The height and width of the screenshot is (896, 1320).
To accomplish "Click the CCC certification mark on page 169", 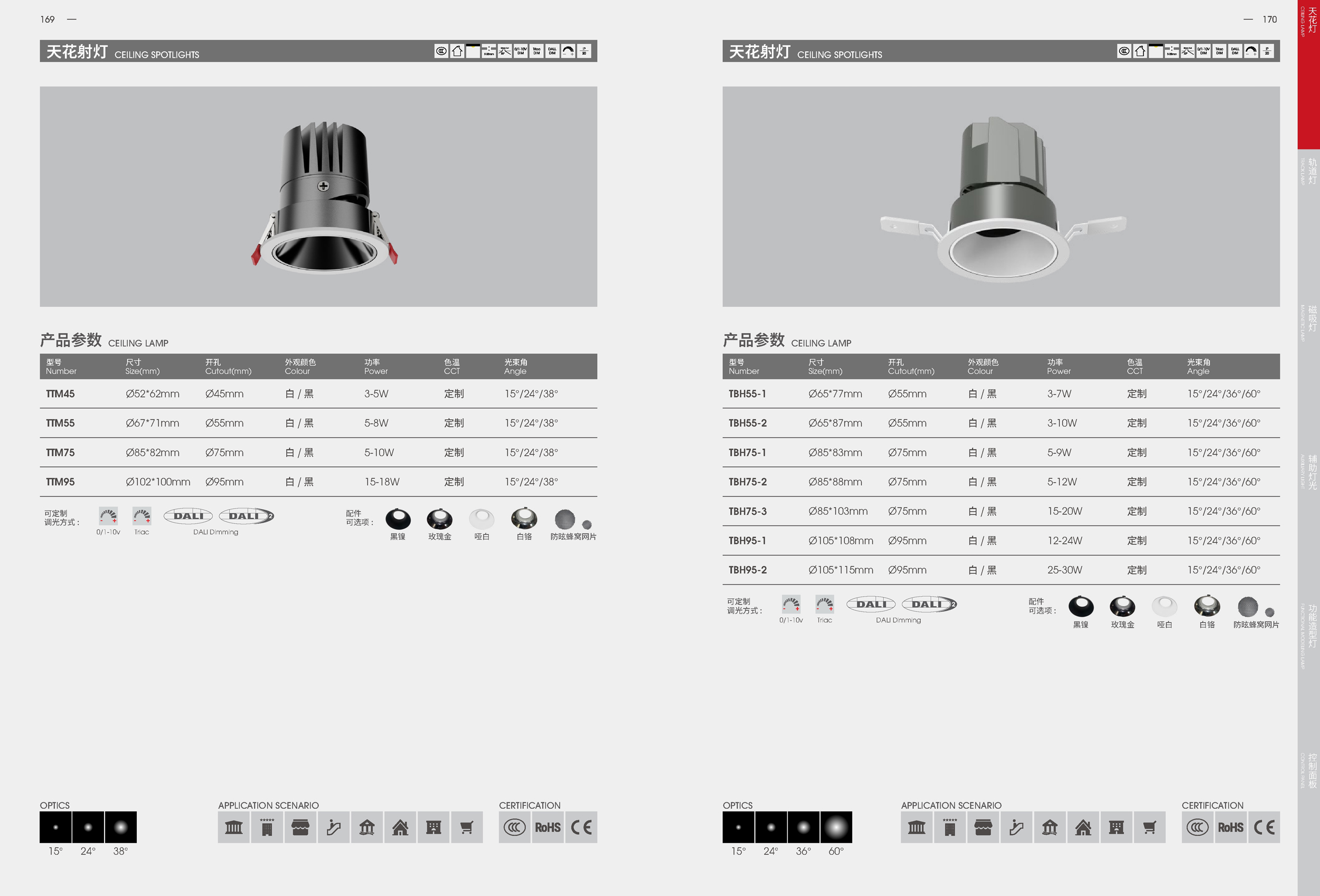I will pos(515,827).
